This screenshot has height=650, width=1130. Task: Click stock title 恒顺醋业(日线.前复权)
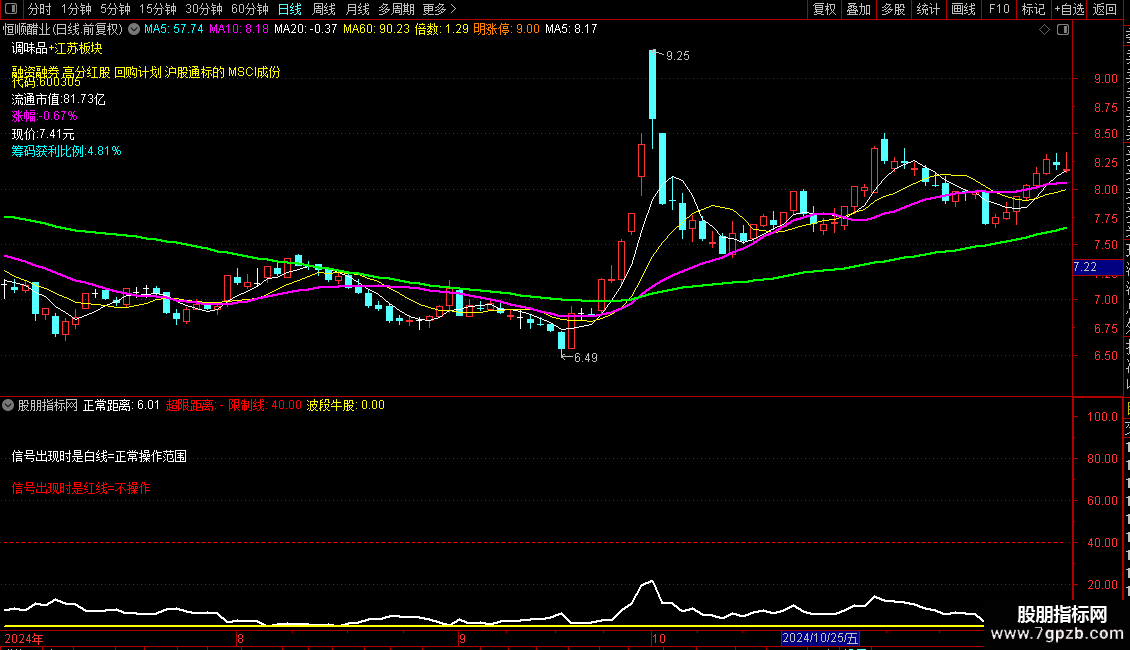[63, 30]
